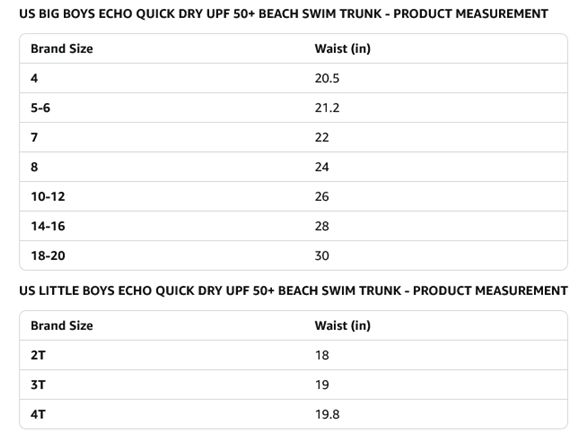
Task: Click Brand Size header in Little Boys table
Action: coord(62,326)
